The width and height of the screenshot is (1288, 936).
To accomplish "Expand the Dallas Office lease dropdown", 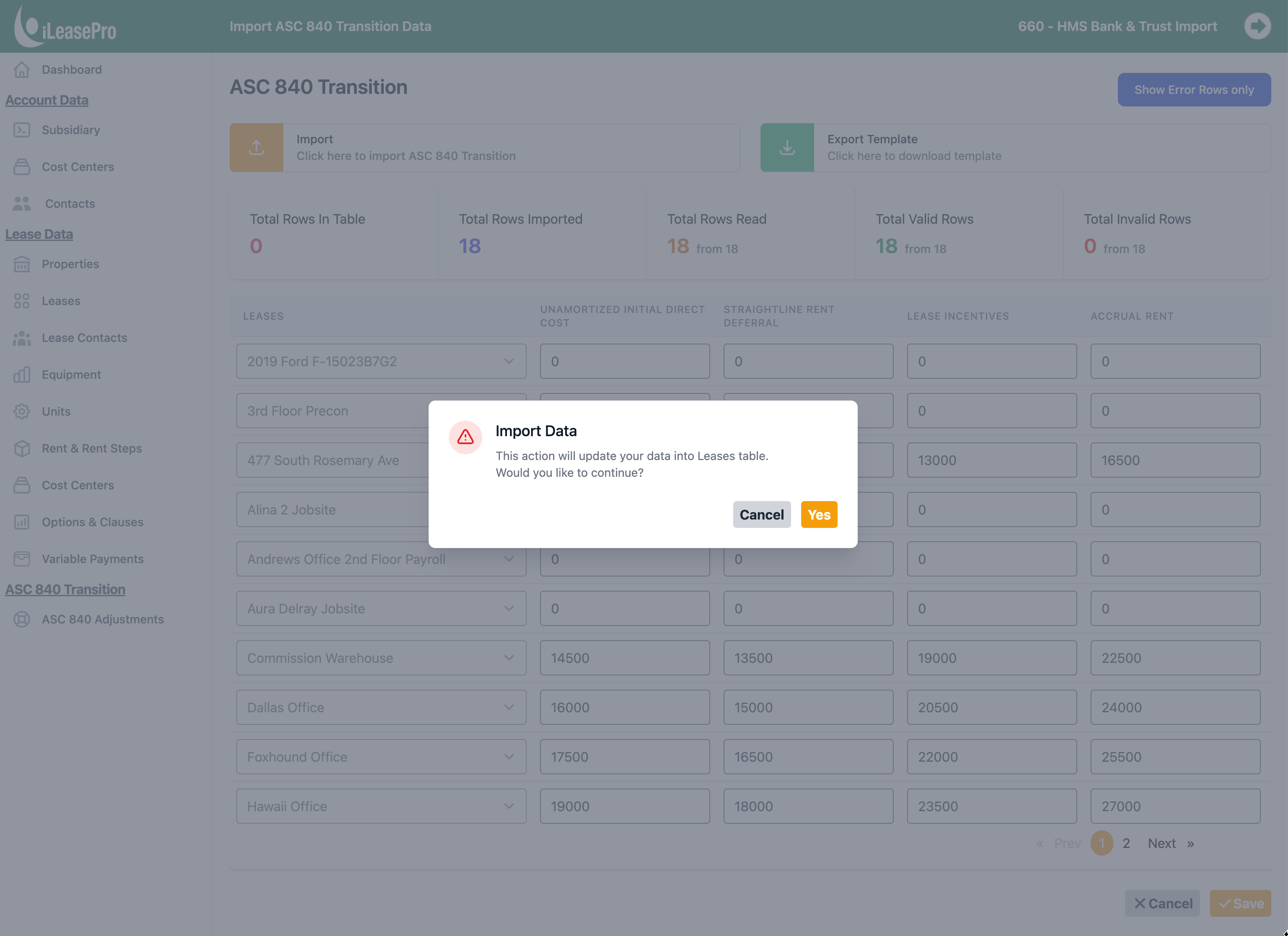I will click(x=381, y=707).
